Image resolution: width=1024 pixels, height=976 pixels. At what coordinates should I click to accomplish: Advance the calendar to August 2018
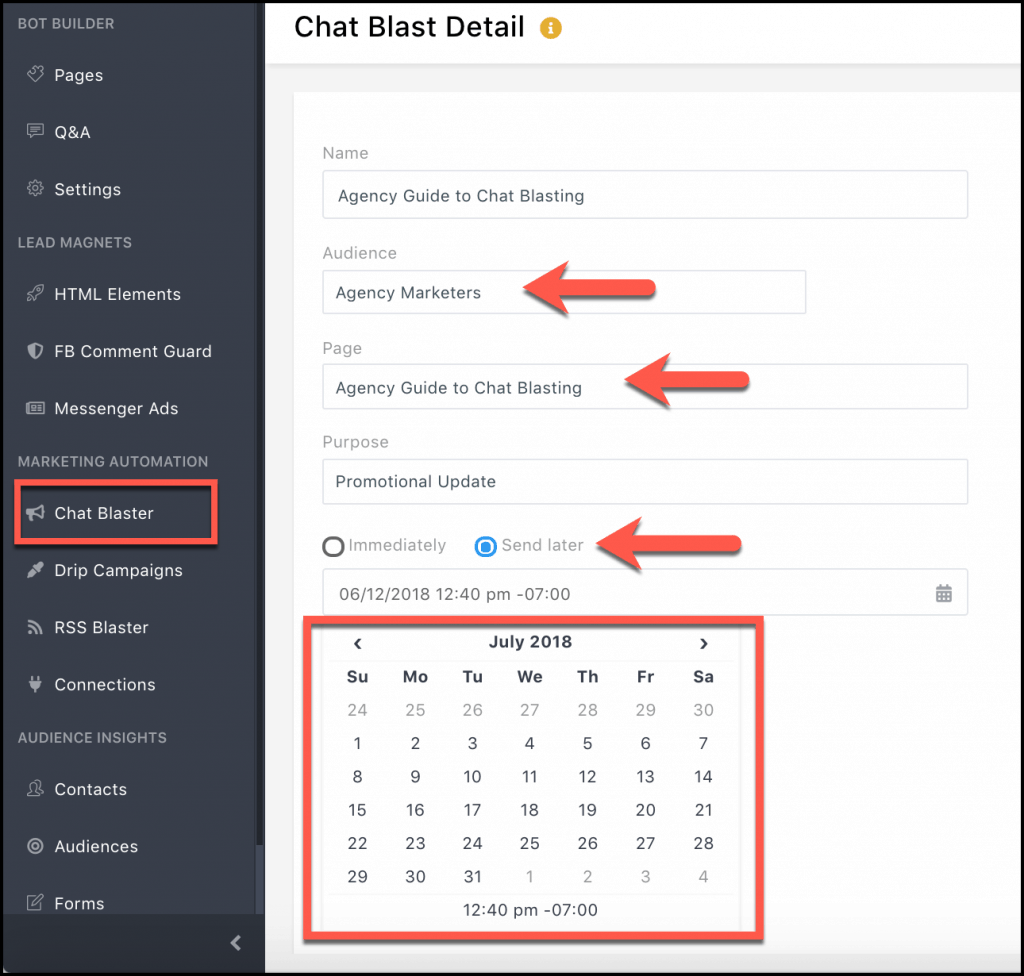pyautogui.click(x=703, y=643)
